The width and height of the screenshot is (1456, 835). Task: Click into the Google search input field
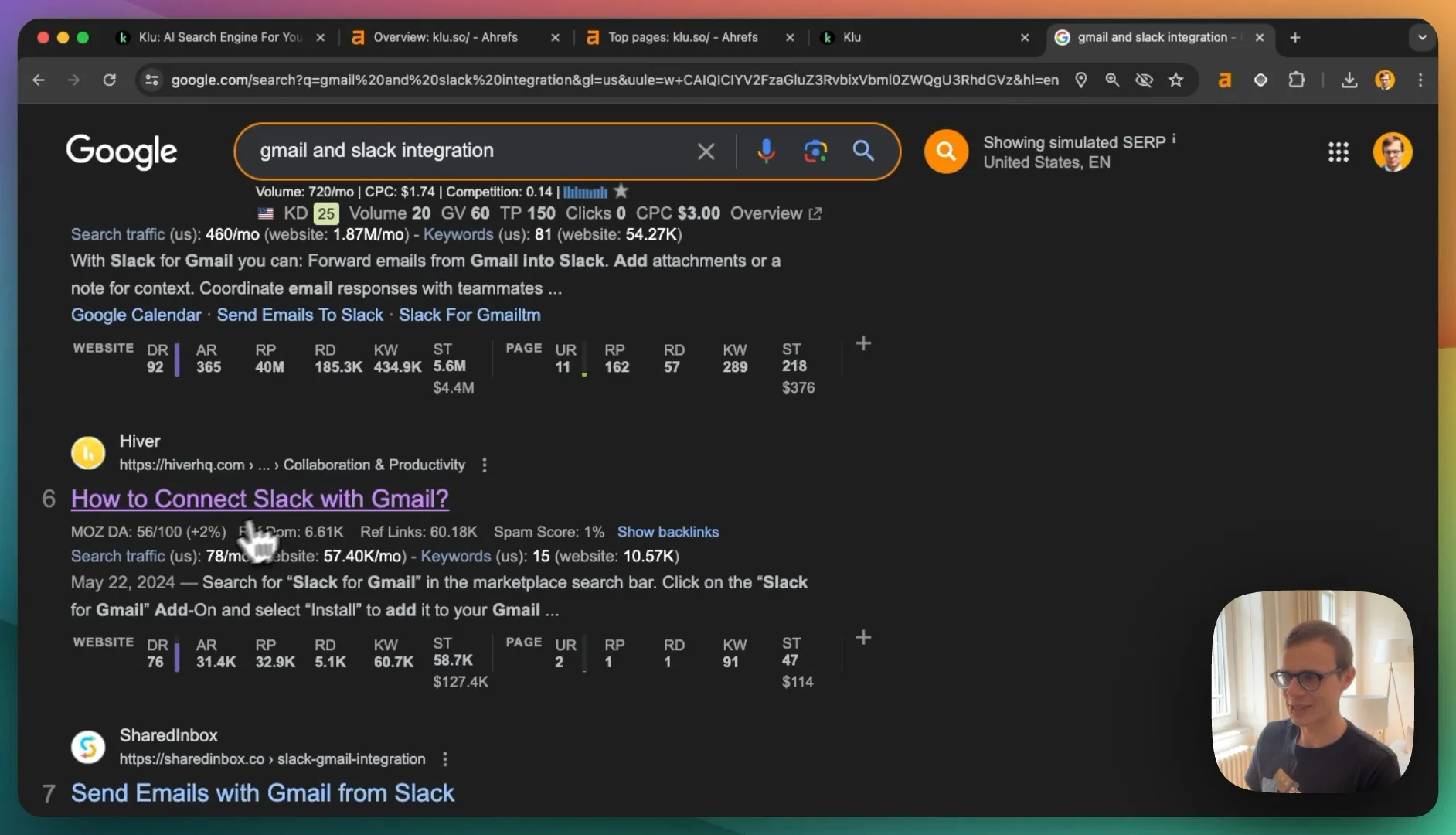(471, 151)
